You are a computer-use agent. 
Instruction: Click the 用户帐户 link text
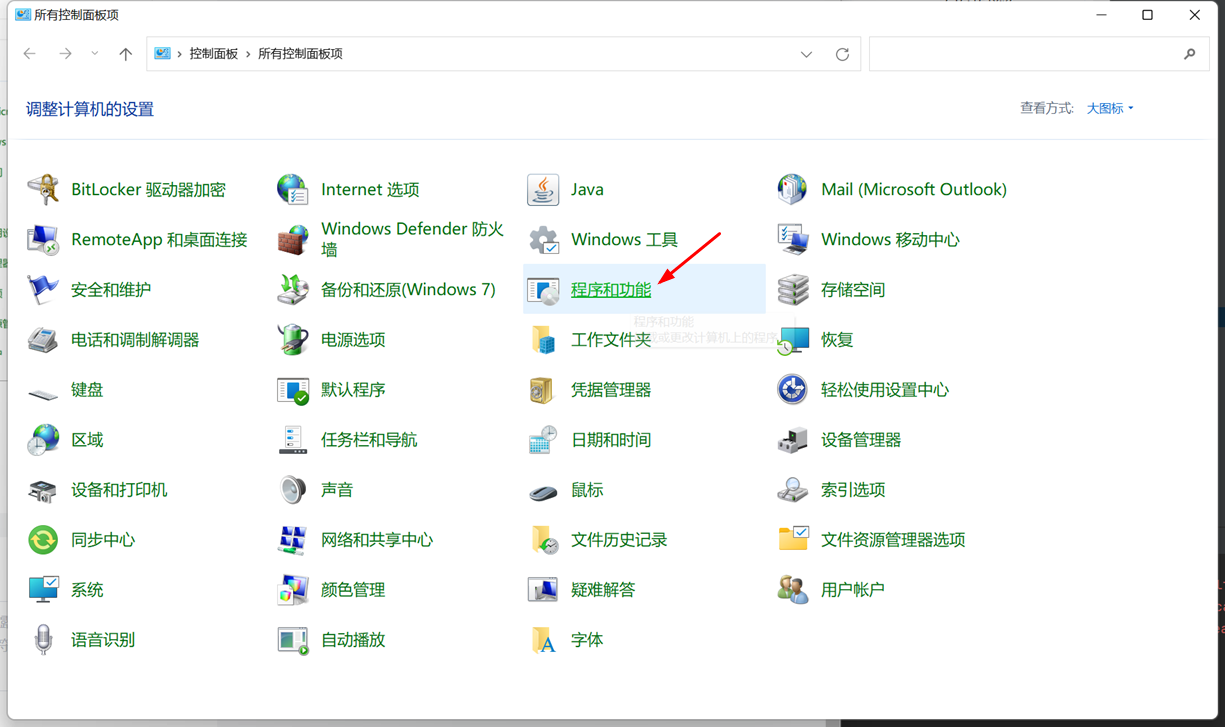pyautogui.click(x=853, y=590)
